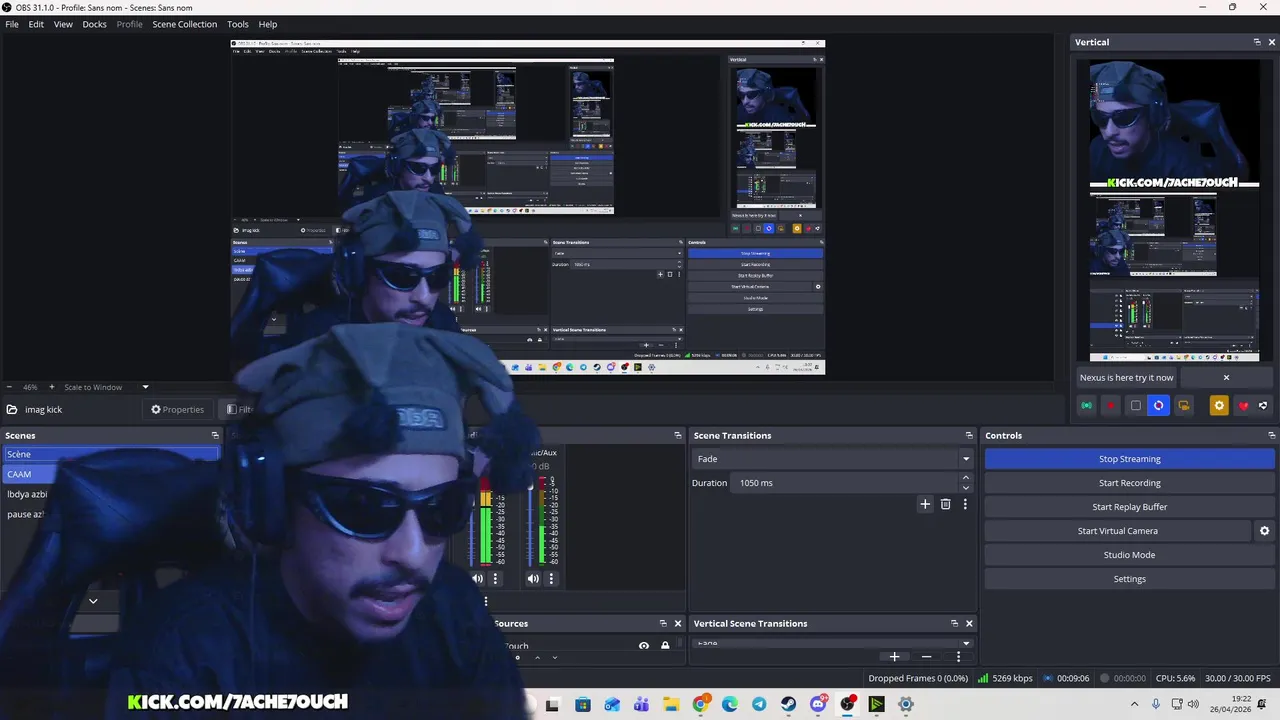This screenshot has width=1280, height=720.
Task: Float the Scene Transitions dock
Action: click(x=968, y=435)
